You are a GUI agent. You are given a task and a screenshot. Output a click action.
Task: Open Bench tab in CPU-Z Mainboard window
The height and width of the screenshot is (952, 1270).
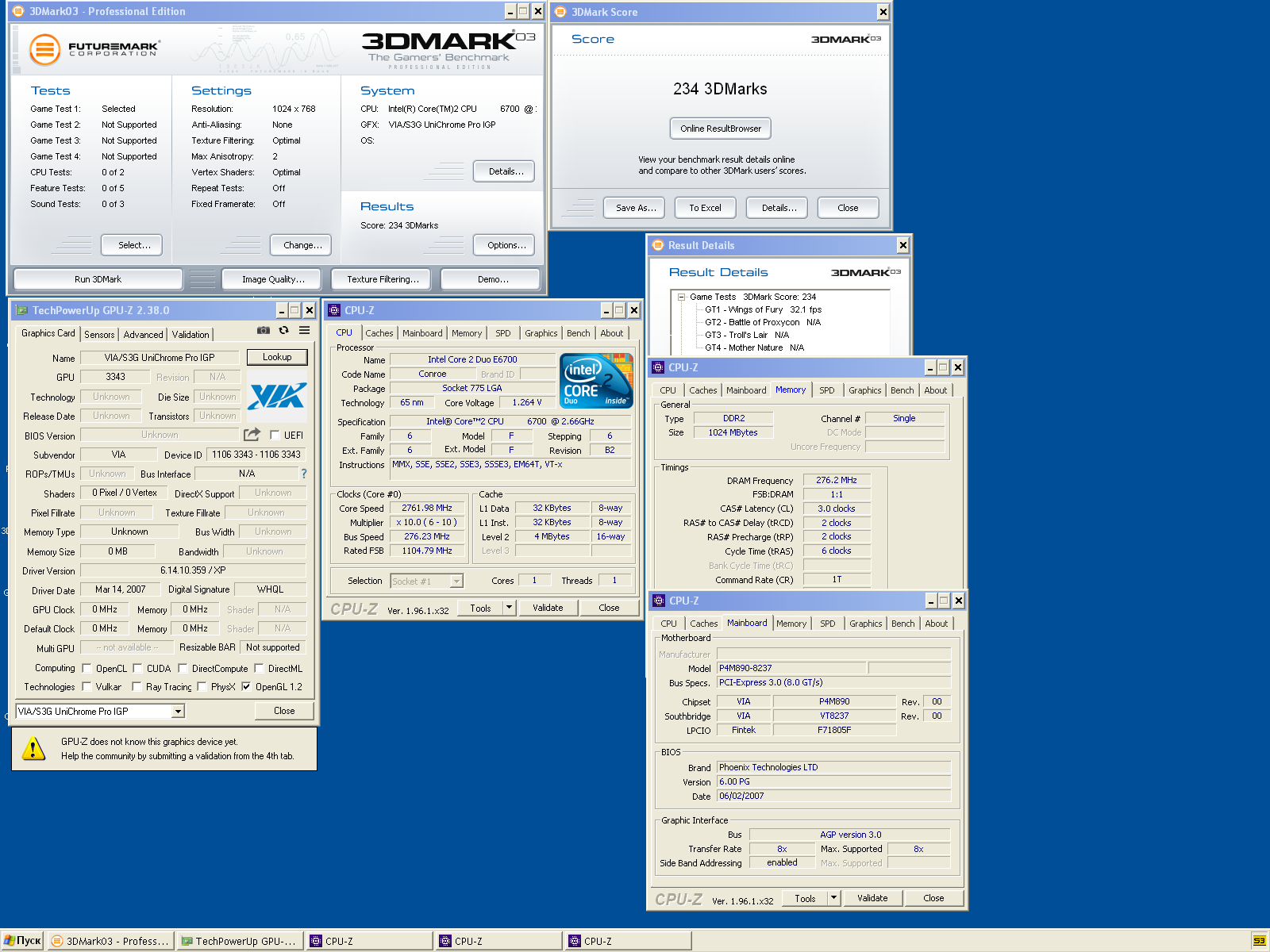click(x=903, y=624)
